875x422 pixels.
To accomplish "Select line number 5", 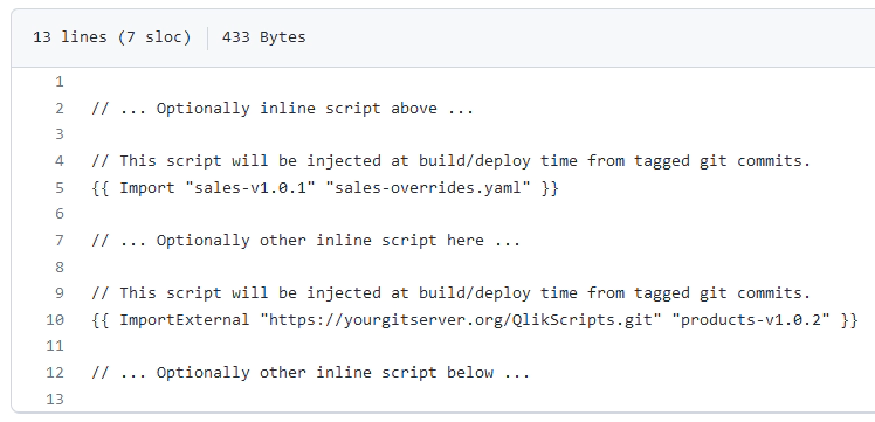I will point(59,188).
